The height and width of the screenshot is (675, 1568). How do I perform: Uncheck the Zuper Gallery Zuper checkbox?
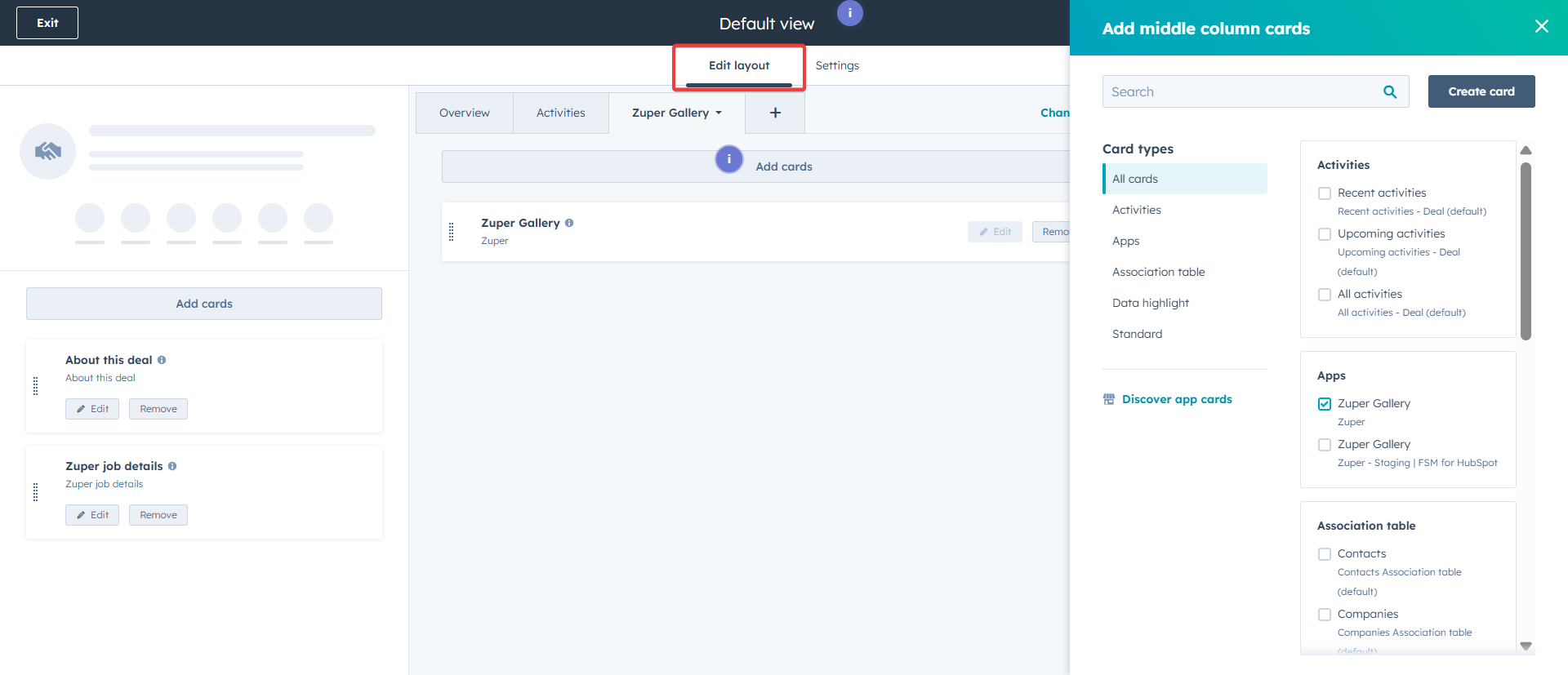[1325, 404]
